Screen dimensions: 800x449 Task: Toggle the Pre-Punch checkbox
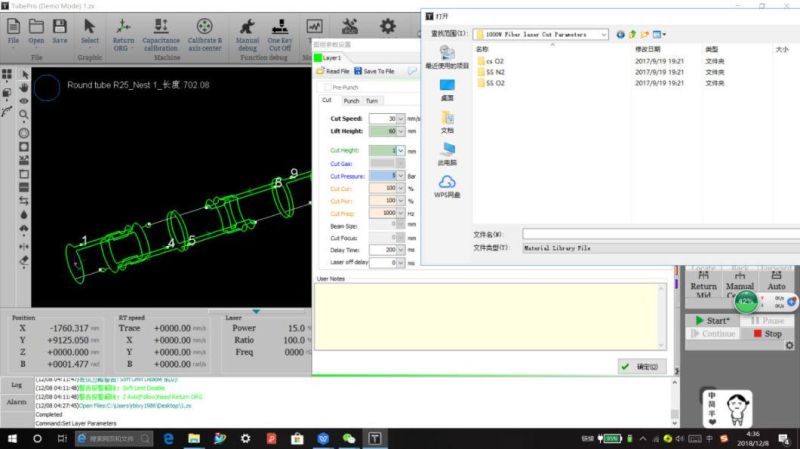(327, 87)
